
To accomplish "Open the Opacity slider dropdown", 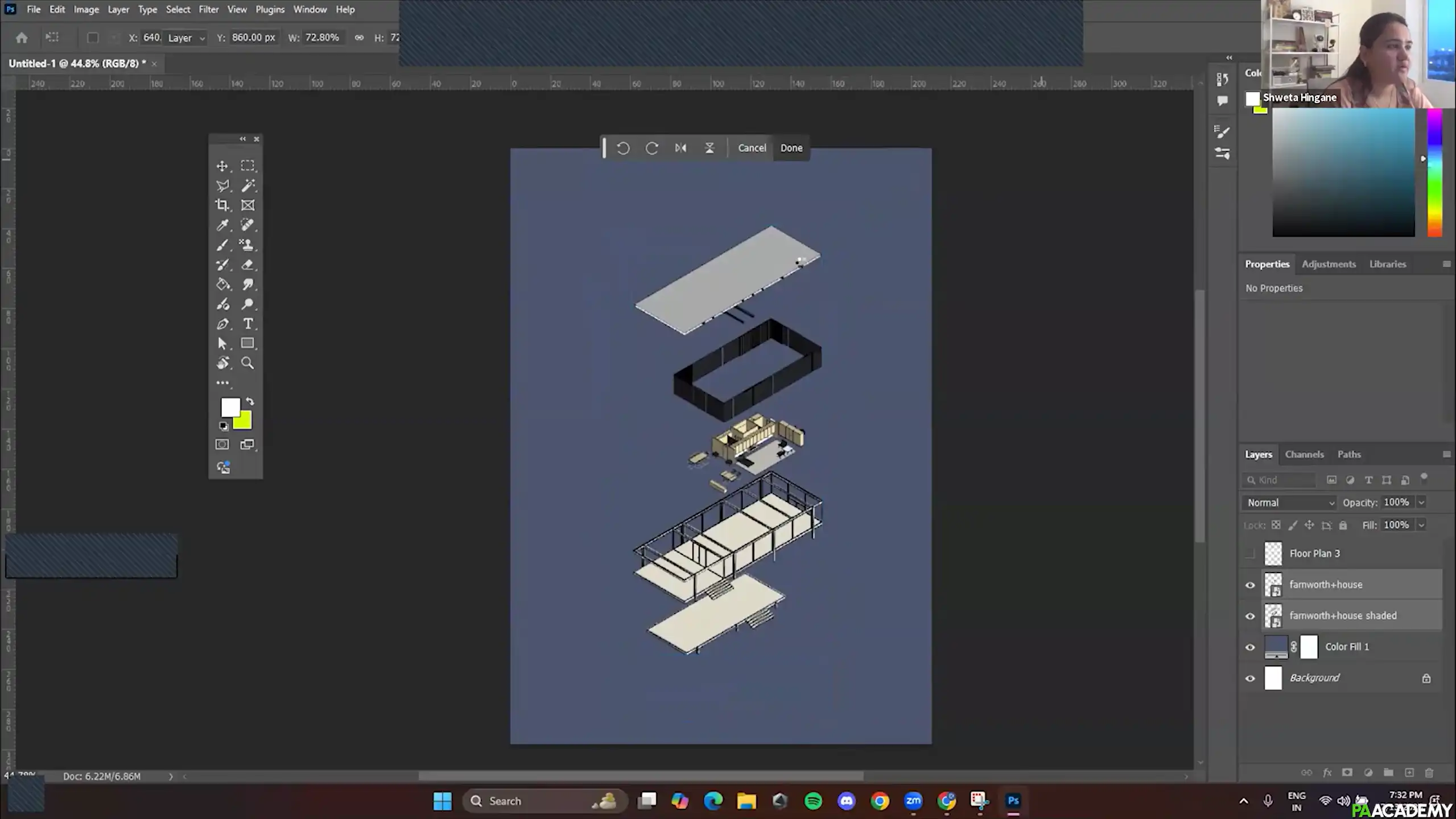I will [1421, 503].
